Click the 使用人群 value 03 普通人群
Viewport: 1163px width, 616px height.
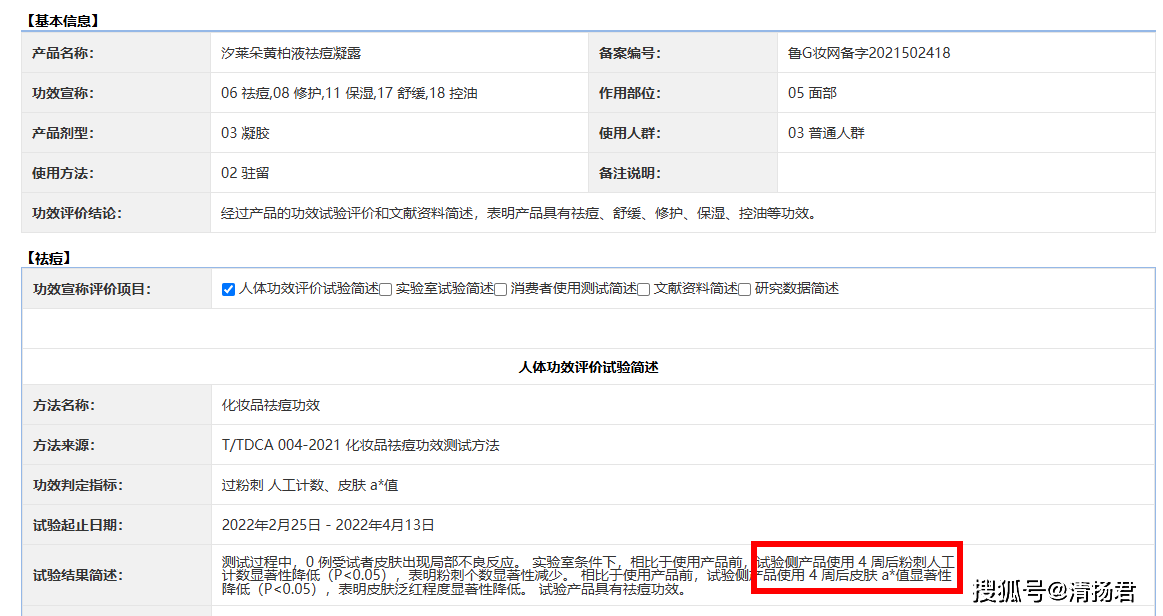tap(826, 133)
